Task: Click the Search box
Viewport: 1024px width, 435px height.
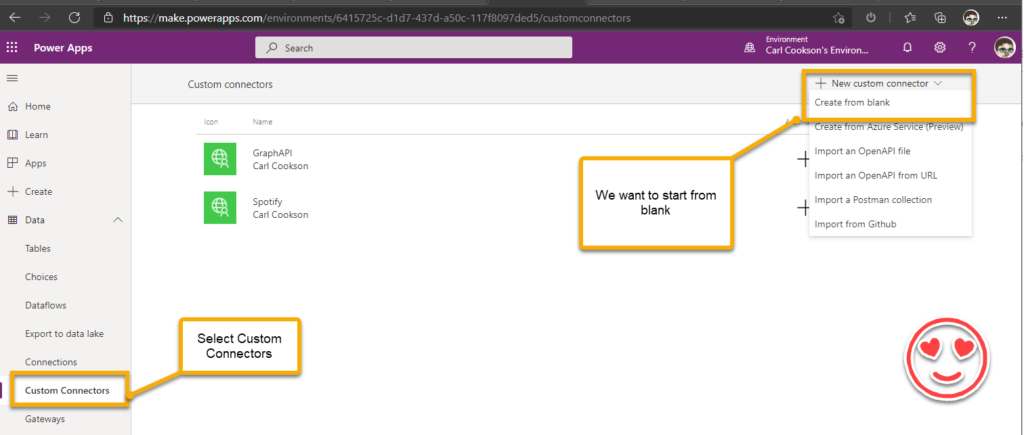Action: coord(413,48)
